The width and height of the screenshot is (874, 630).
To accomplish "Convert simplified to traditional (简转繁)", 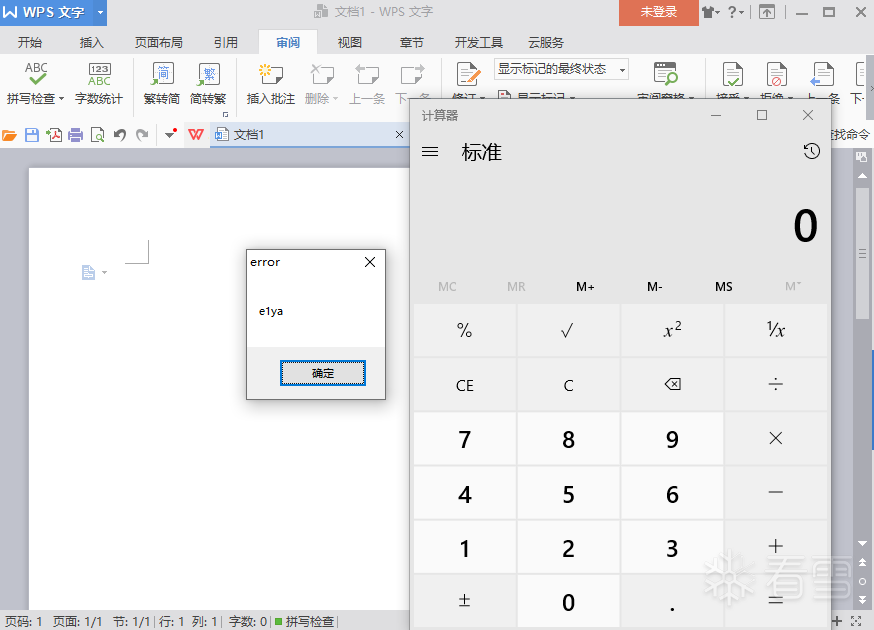I will point(208,84).
